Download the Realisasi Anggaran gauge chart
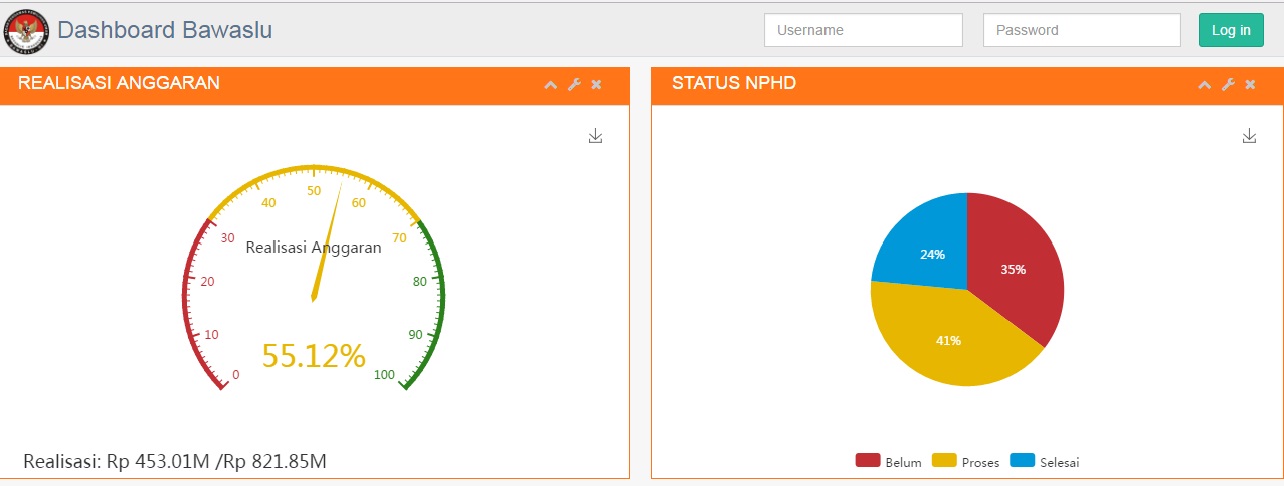This screenshot has height=486, width=1284. tap(595, 136)
